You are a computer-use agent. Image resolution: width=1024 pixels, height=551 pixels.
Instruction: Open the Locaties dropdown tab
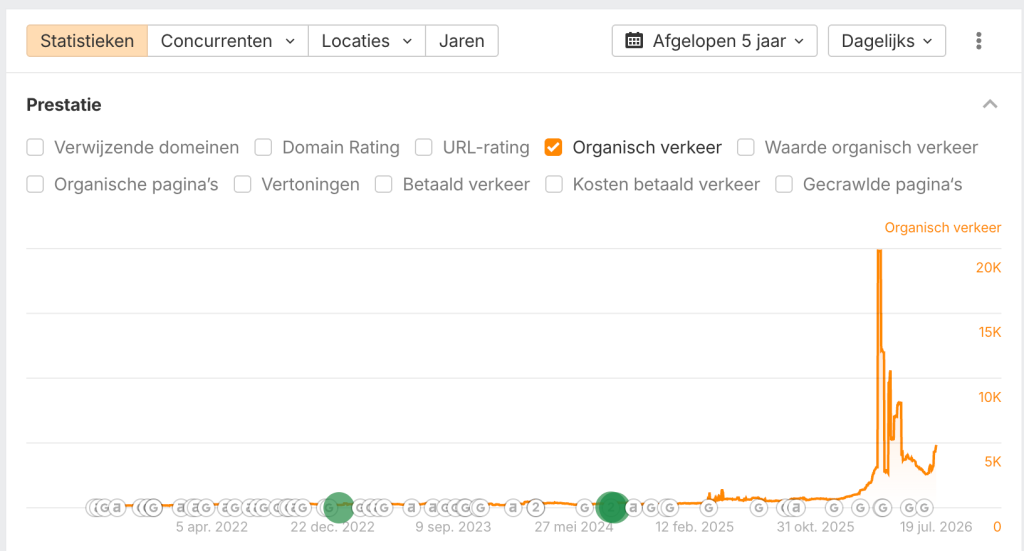(x=367, y=40)
